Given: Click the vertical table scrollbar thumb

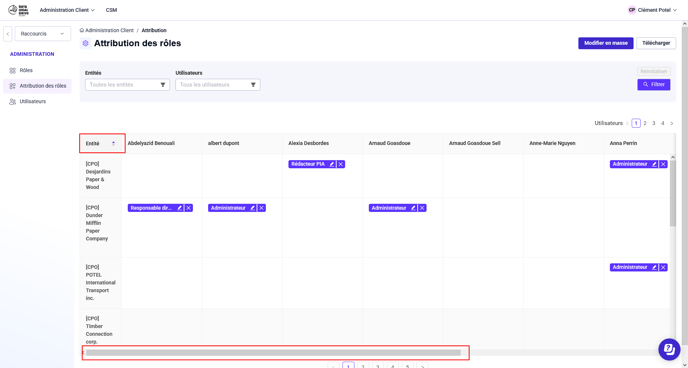Looking at the screenshot, I should click(673, 193).
